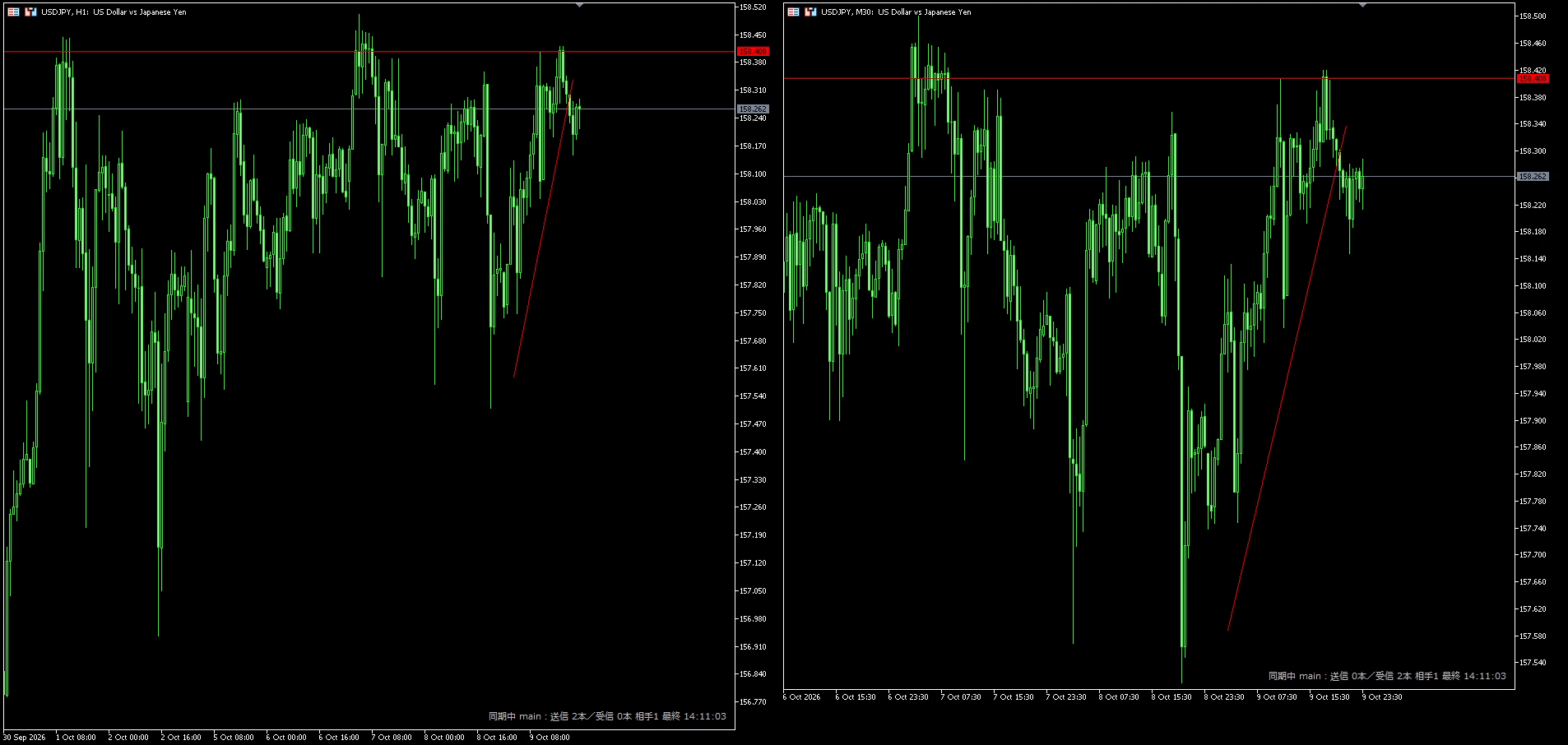Image resolution: width=1568 pixels, height=745 pixels.
Task: Click the gray 158.262 price label on H1 scale
Action: (x=753, y=109)
